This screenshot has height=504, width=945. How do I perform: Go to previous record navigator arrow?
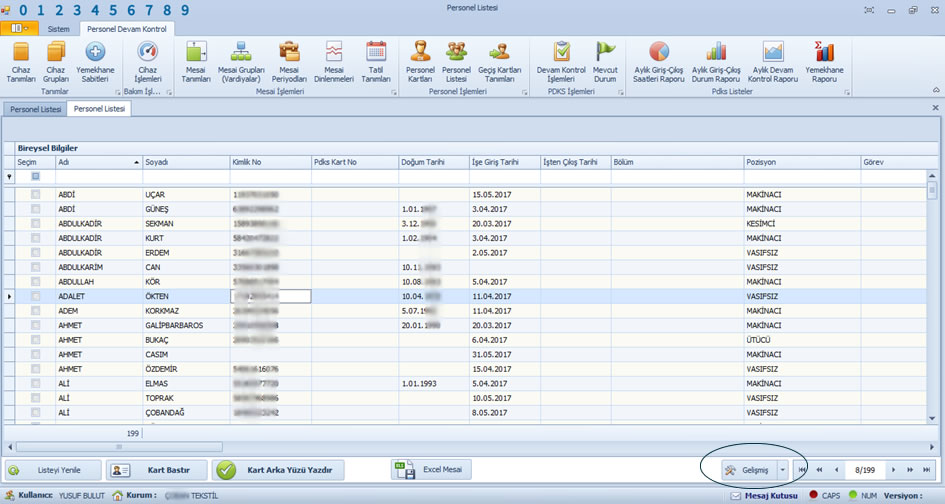point(837,470)
